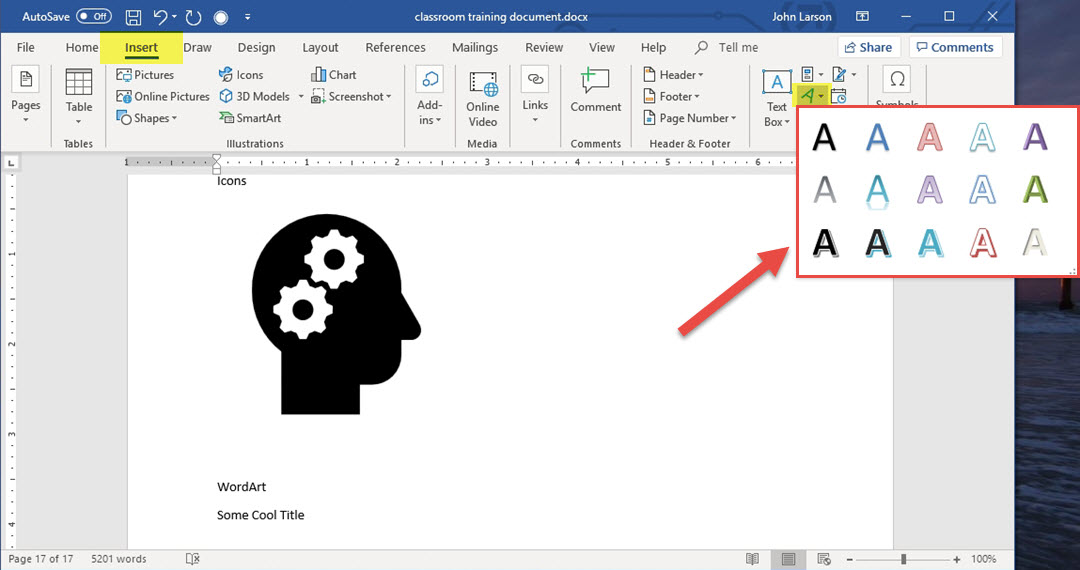Viewport: 1080px width, 570px height.
Task: Click the Date & Time icon
Action: pyautogui.click(x=838, y=97)
